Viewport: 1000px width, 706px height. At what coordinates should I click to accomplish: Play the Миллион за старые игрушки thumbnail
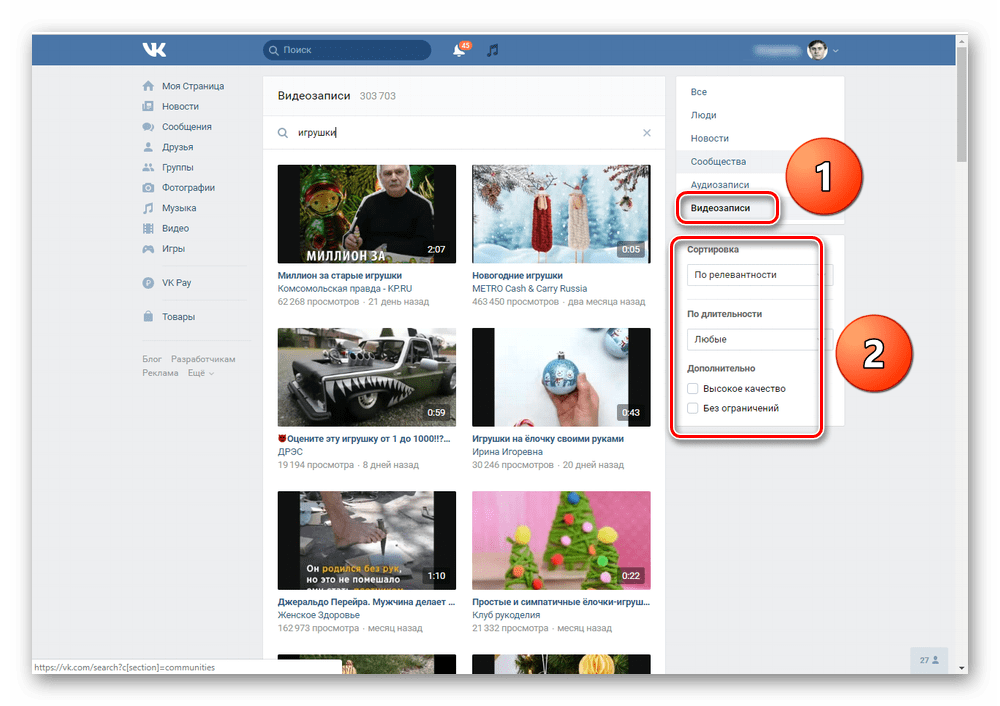pyautogui.click(x=367, y=214)
